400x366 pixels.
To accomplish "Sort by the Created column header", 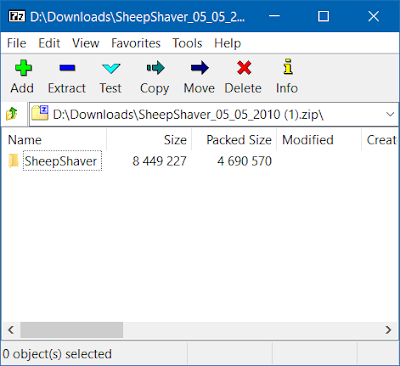I will click(381, 140).
